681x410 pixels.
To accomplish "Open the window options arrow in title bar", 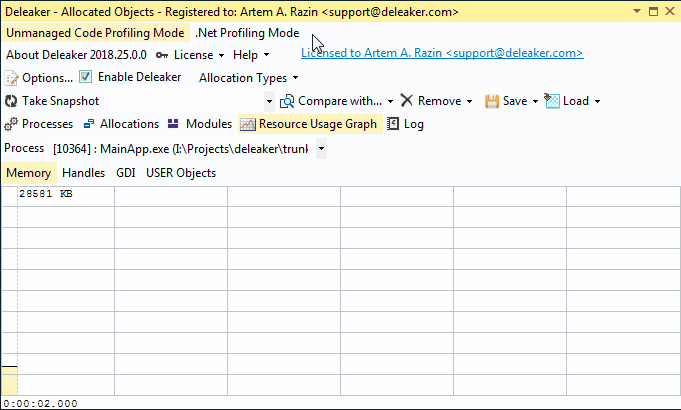I will point(637,11).
